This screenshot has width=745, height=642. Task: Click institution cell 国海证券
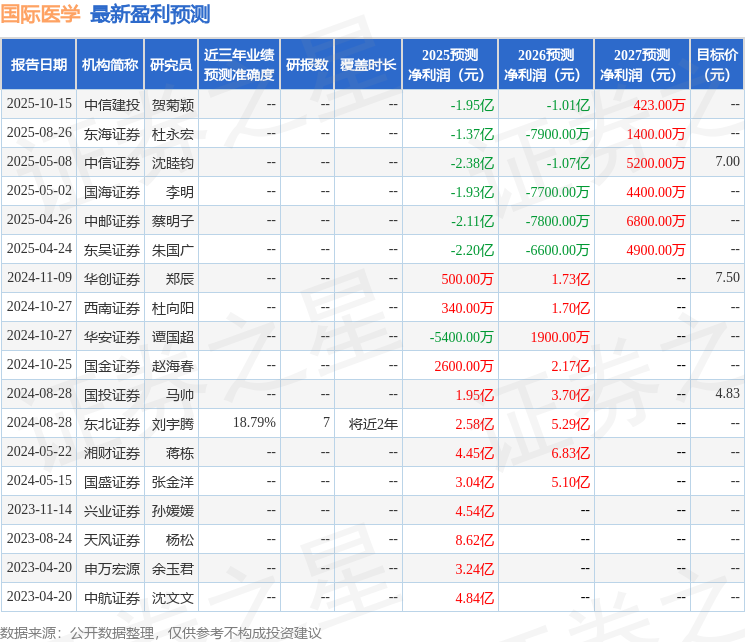(112, 192)
